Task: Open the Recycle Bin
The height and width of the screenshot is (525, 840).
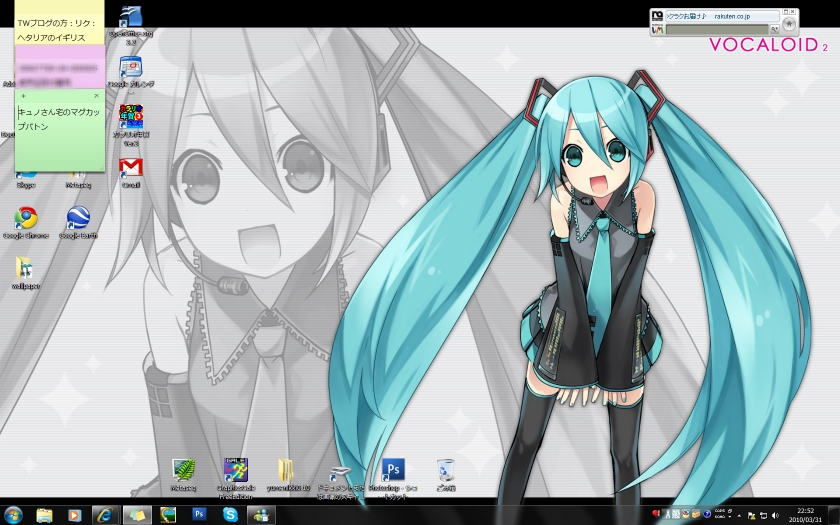Action: tap(446, 474)
